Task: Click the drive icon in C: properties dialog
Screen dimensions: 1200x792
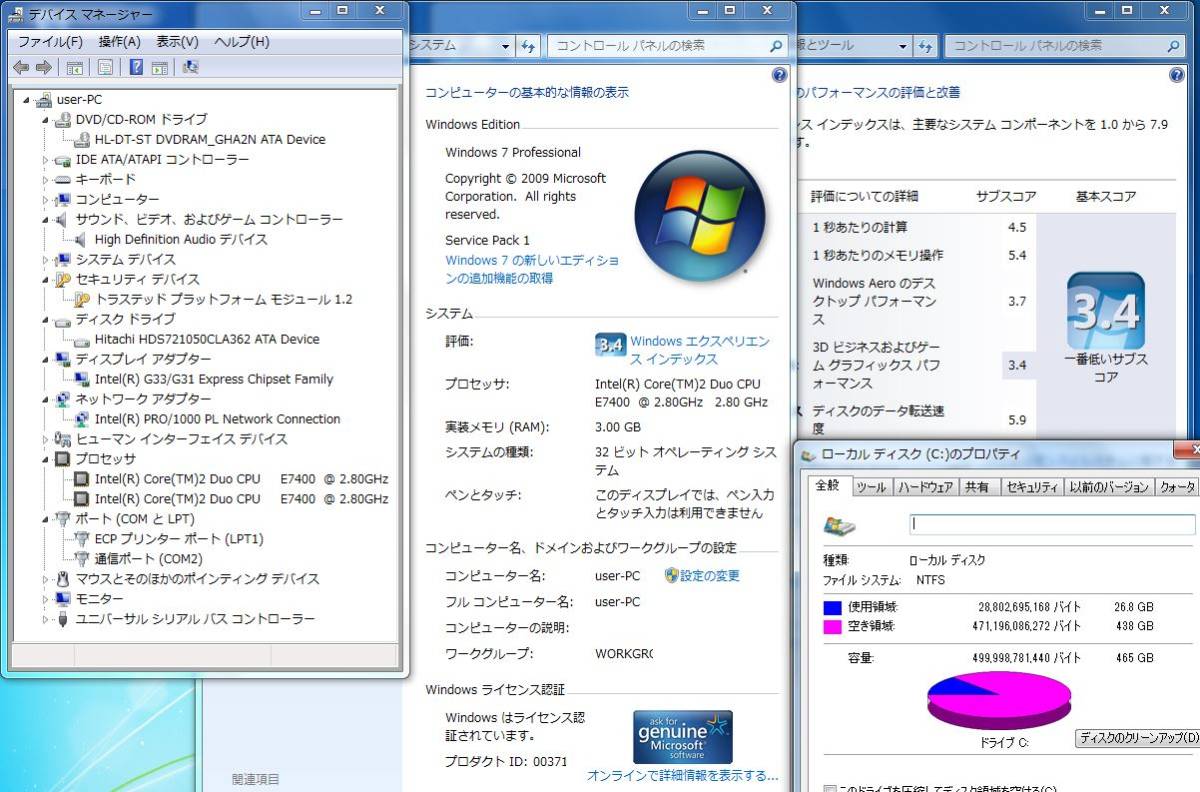Action: point(839,525)
